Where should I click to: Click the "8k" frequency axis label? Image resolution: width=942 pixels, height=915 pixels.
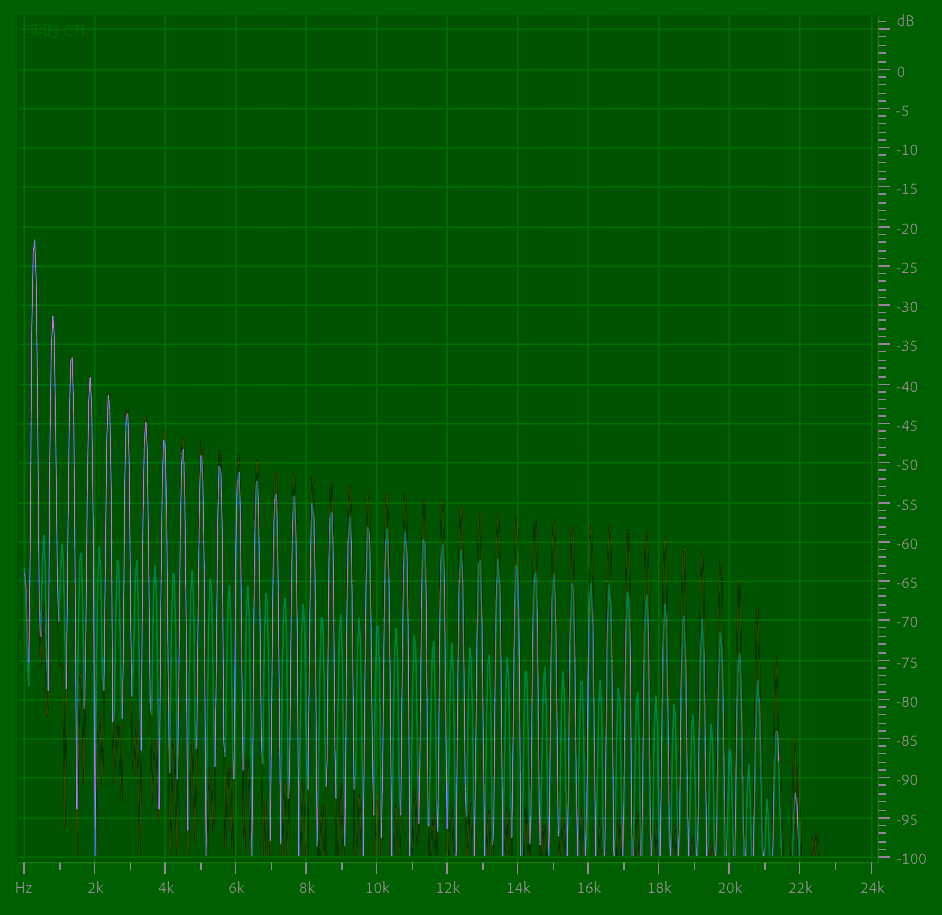(307, 888)
